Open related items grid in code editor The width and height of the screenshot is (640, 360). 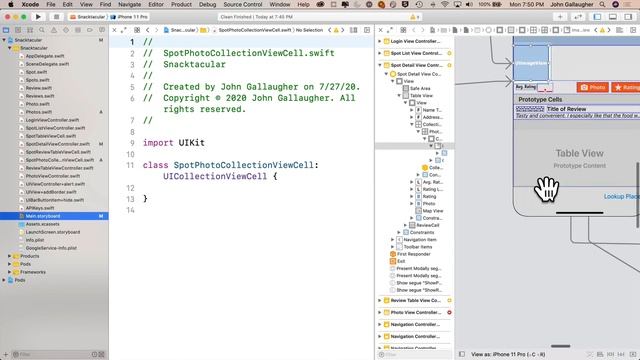[137, 30]
